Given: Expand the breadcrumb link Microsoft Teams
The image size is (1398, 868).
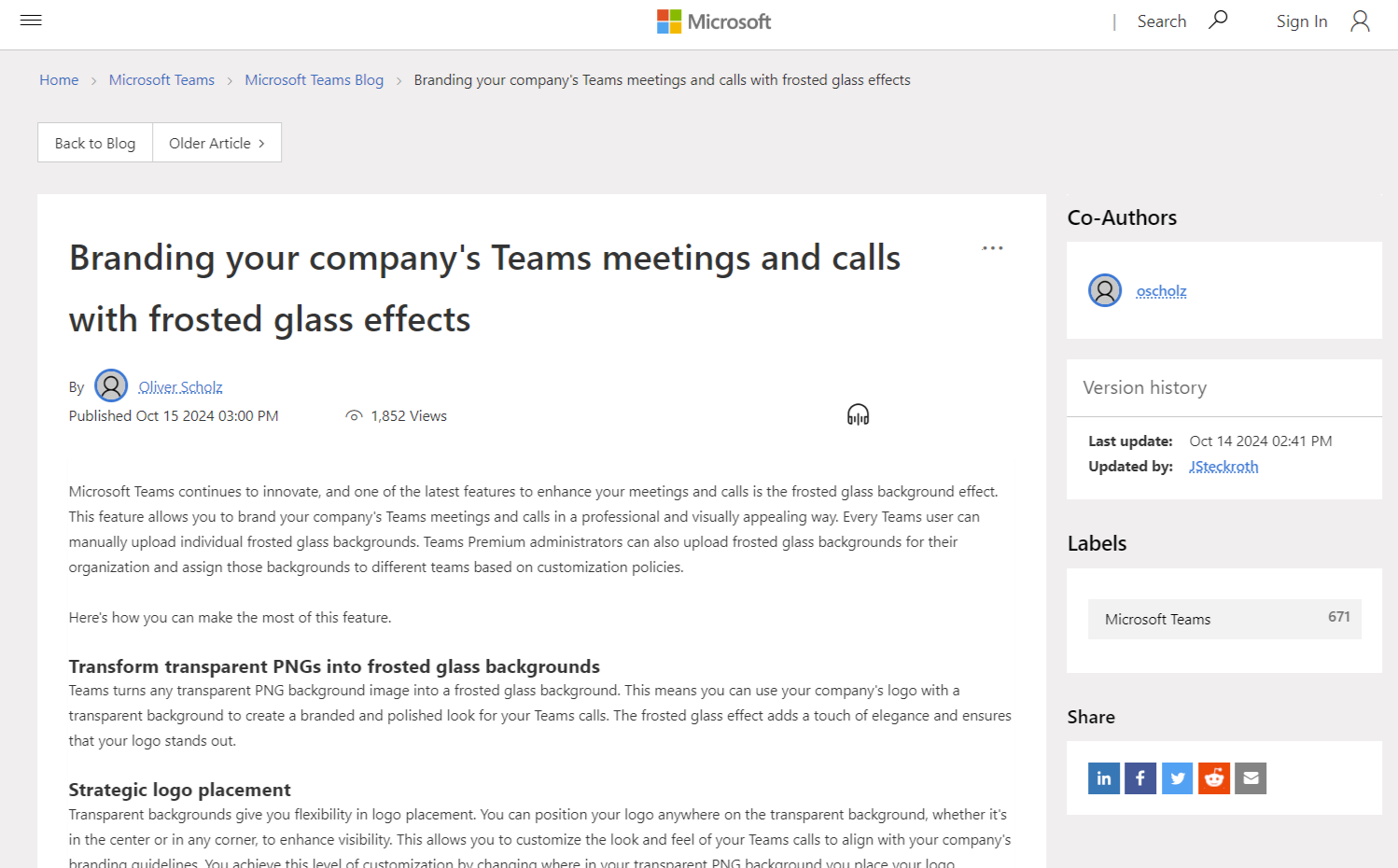Looking at the screenshot, I should [161, 79].
